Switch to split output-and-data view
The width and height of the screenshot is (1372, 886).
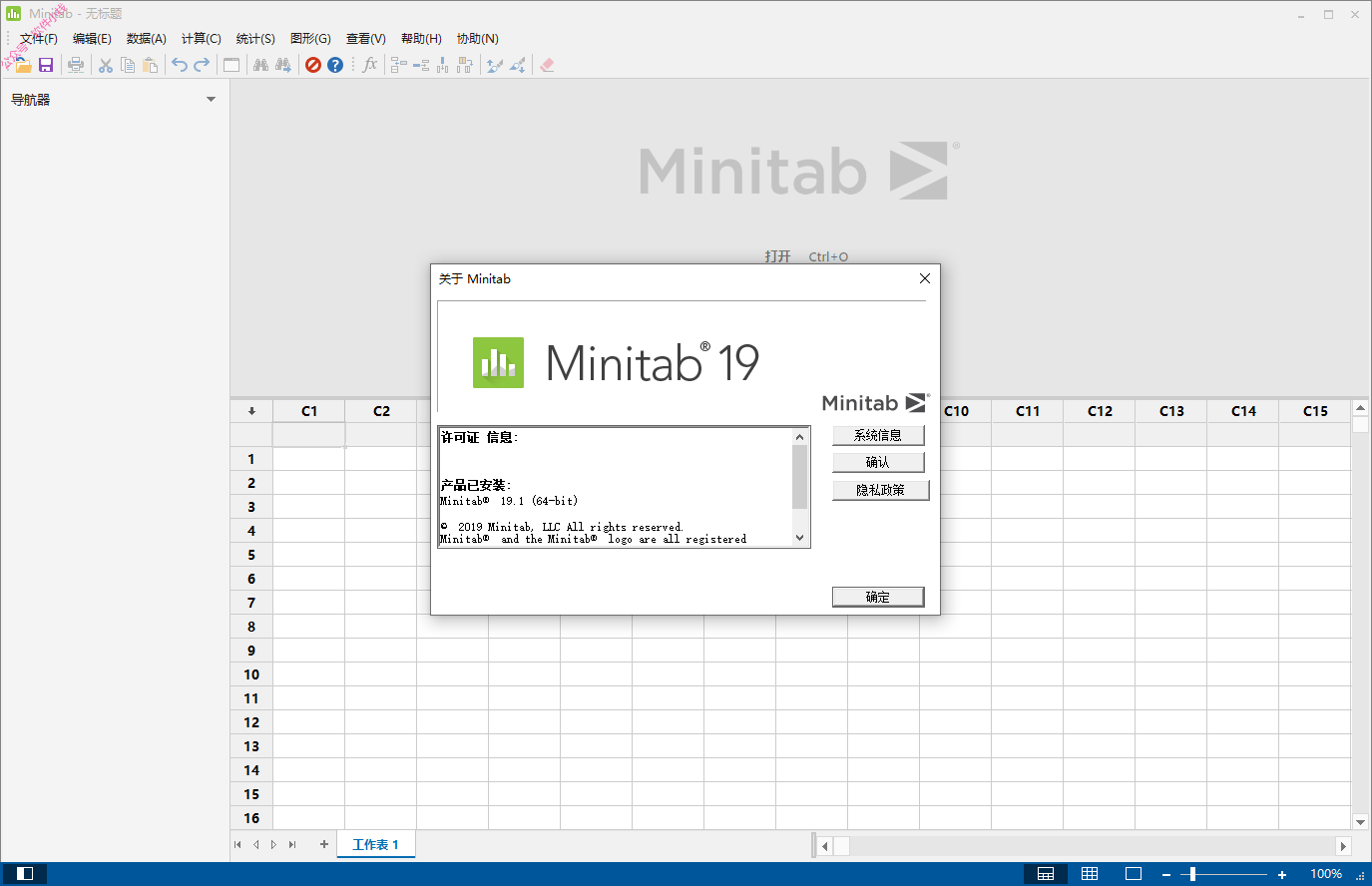(1046, 874)
